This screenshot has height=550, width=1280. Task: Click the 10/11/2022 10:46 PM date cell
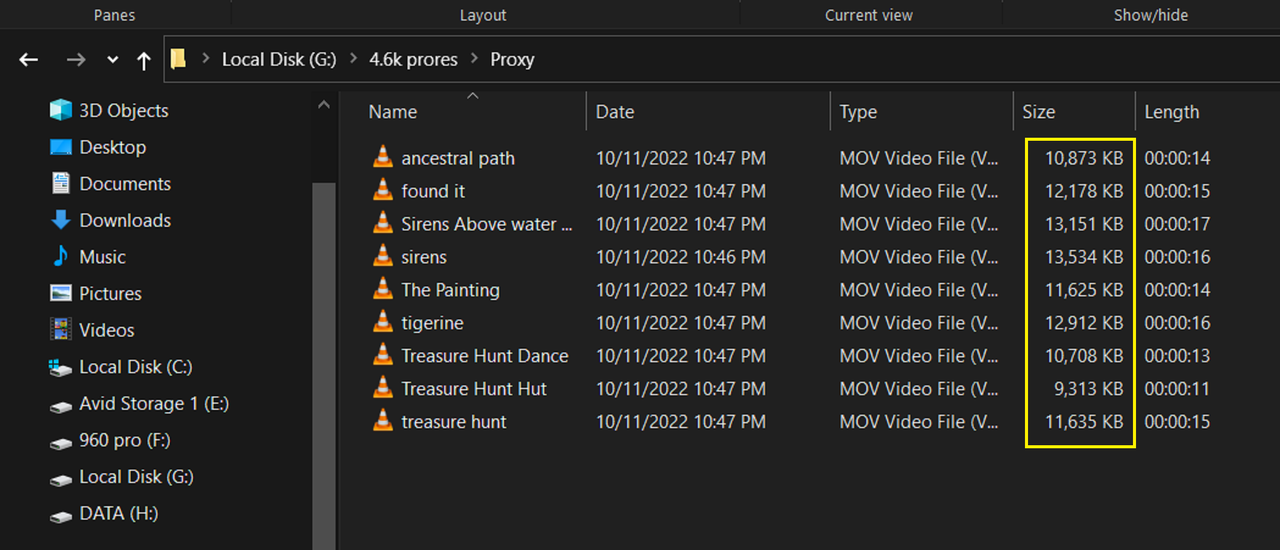click(x=681, y=257)
